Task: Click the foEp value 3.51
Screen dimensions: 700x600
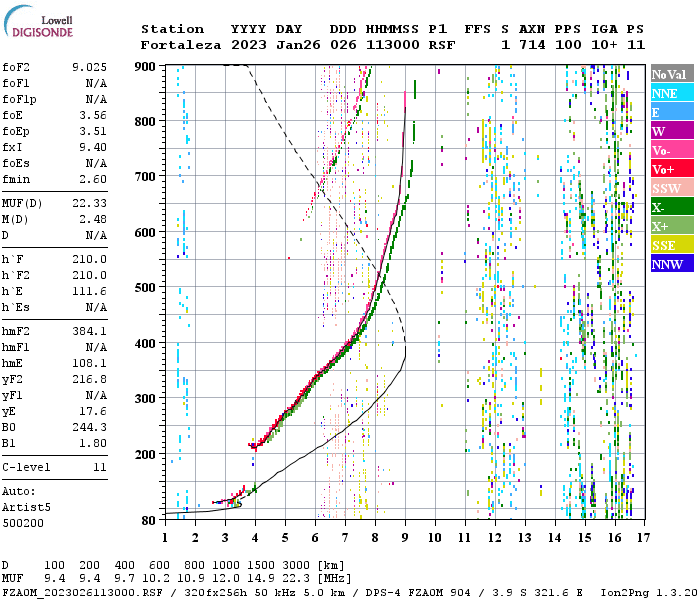Action: click(93, 131)
